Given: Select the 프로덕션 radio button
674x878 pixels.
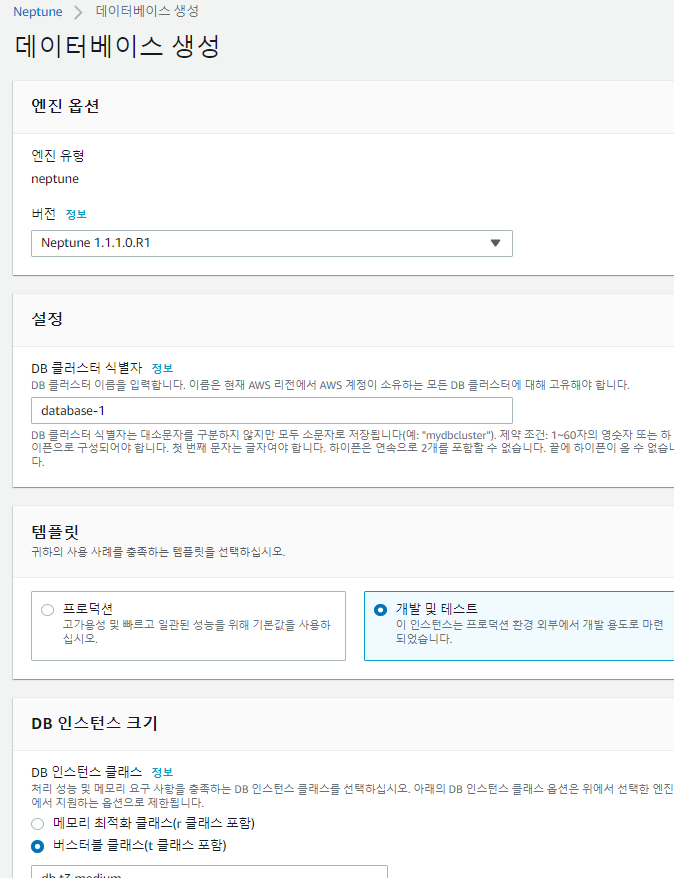Looking at the screenshot, I should click(47, 609).
